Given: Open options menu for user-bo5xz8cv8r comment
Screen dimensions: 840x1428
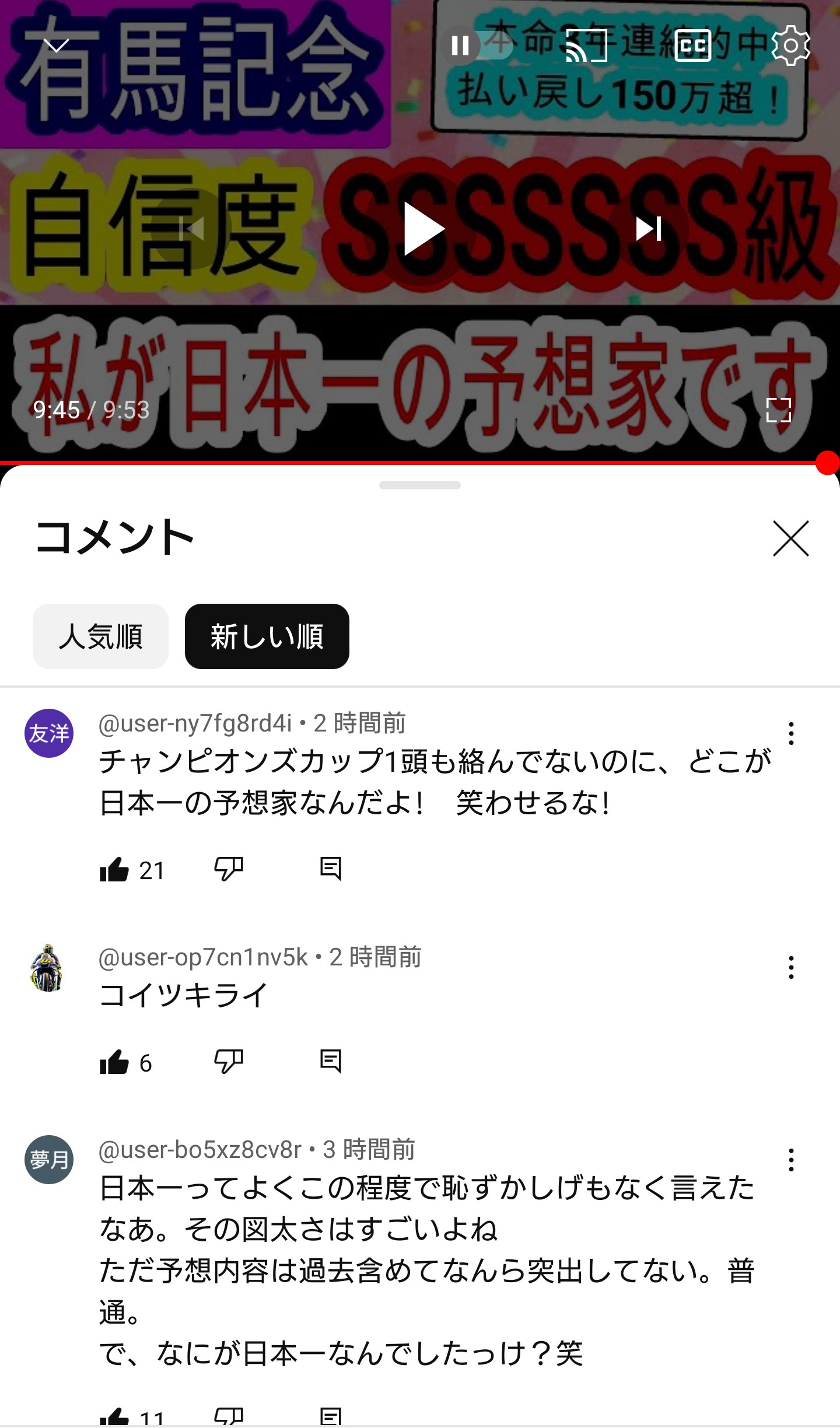Looking at the screenshot, I should pos(791,1160).
